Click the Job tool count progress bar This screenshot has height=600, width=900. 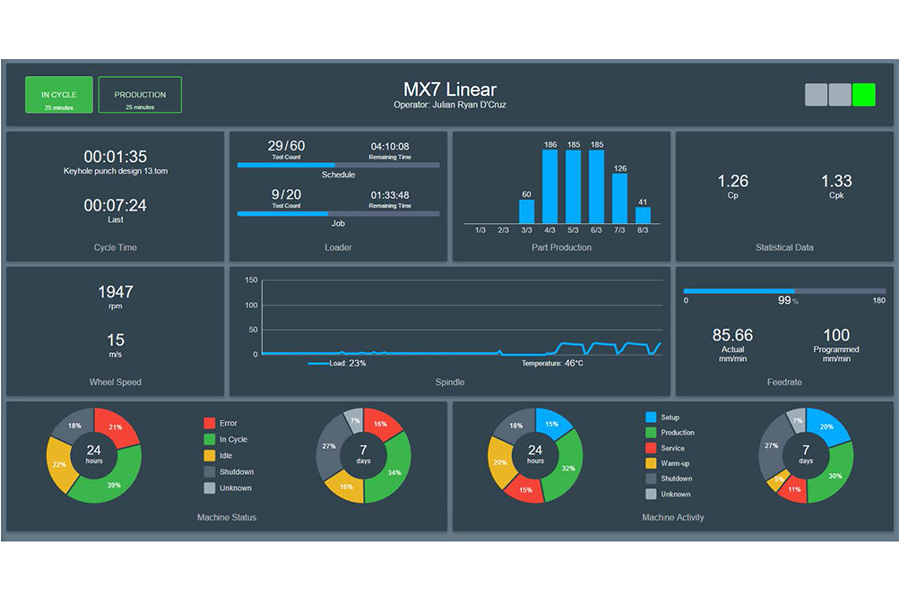click(x=338, y=213)
